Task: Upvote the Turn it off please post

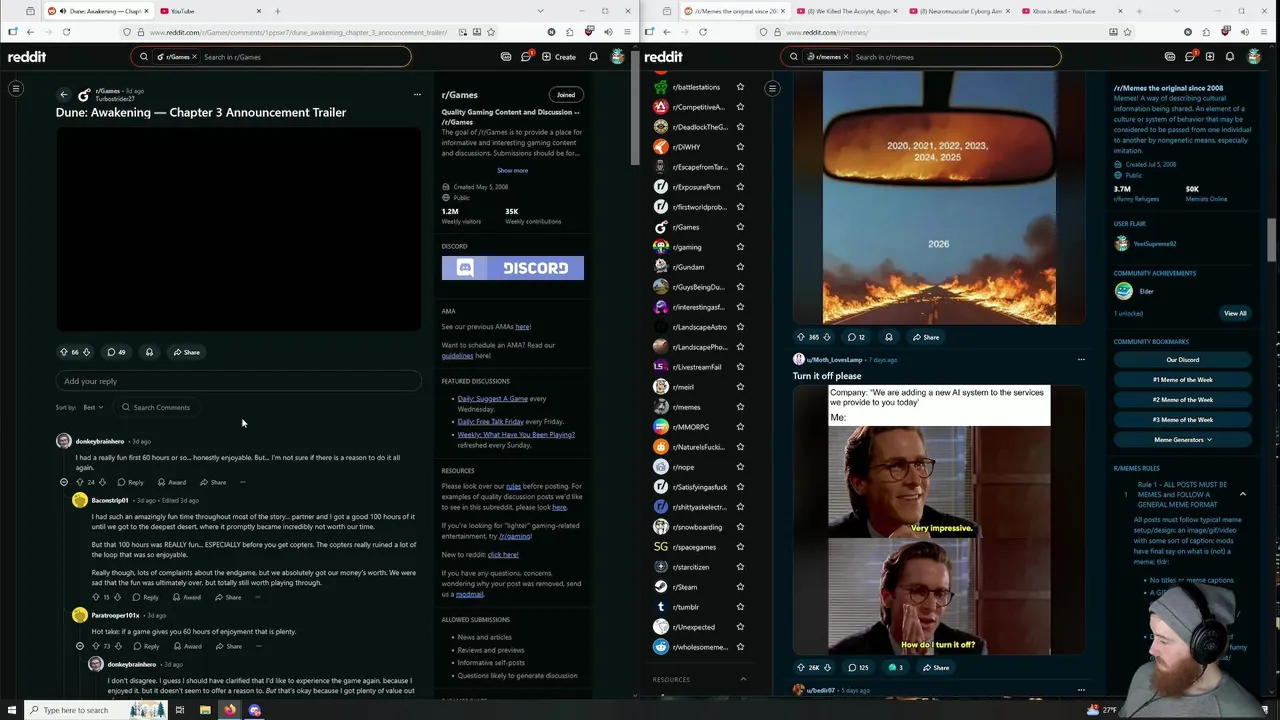Action: click(x=800, y=667)
